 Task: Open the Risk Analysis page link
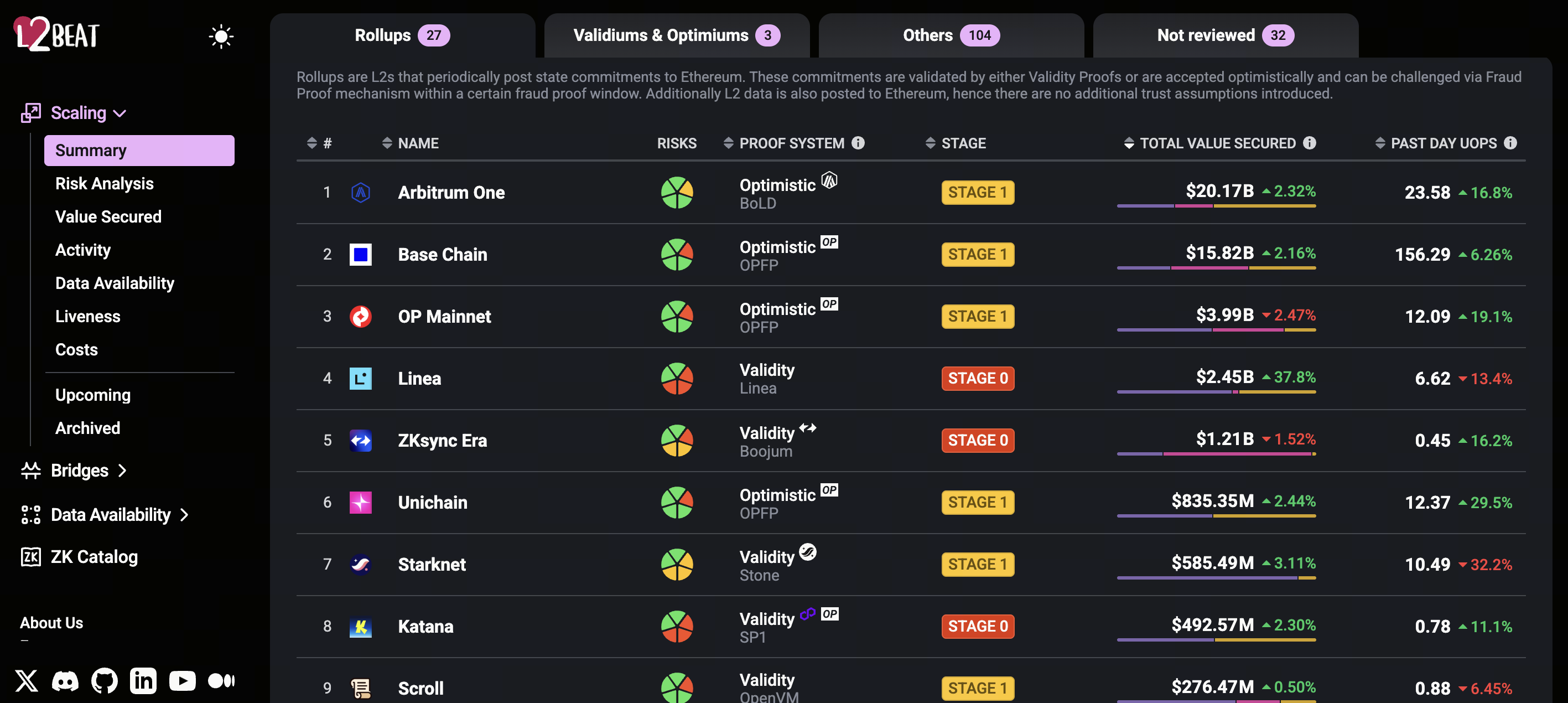[x=104, y=183]
